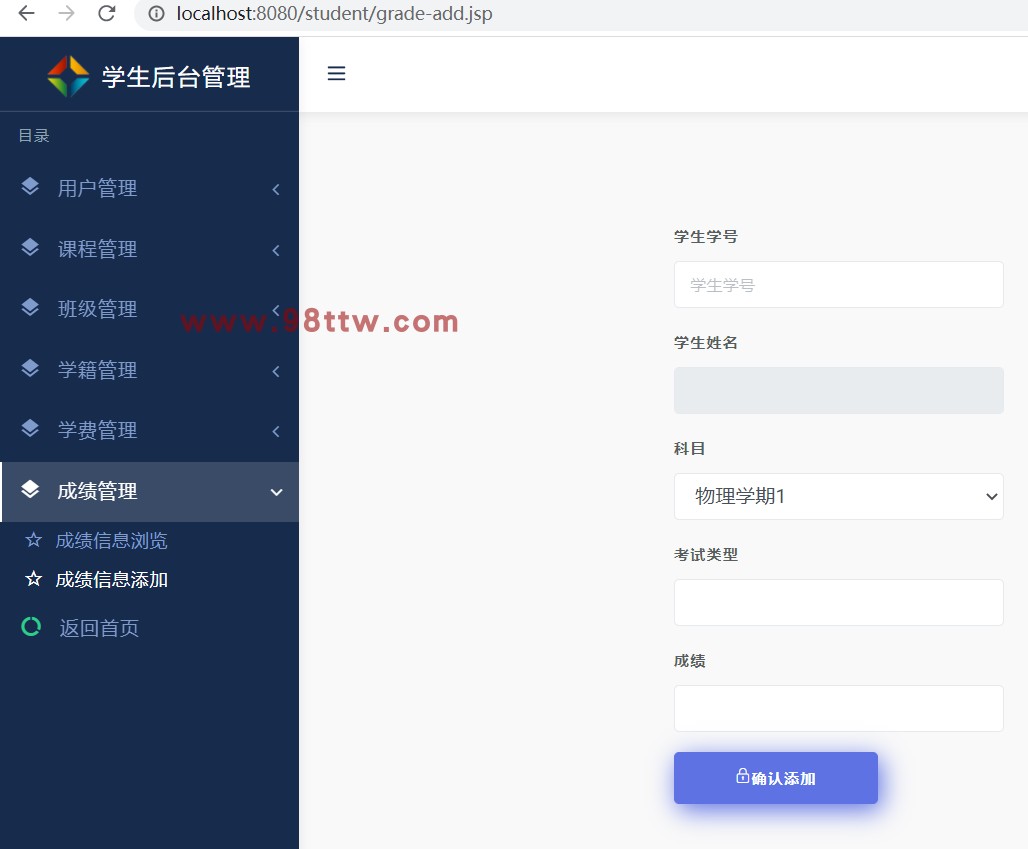Screen dimensions: 1028x849
Task: Click the 学生后台管理 title text
Action: [176, 77]
